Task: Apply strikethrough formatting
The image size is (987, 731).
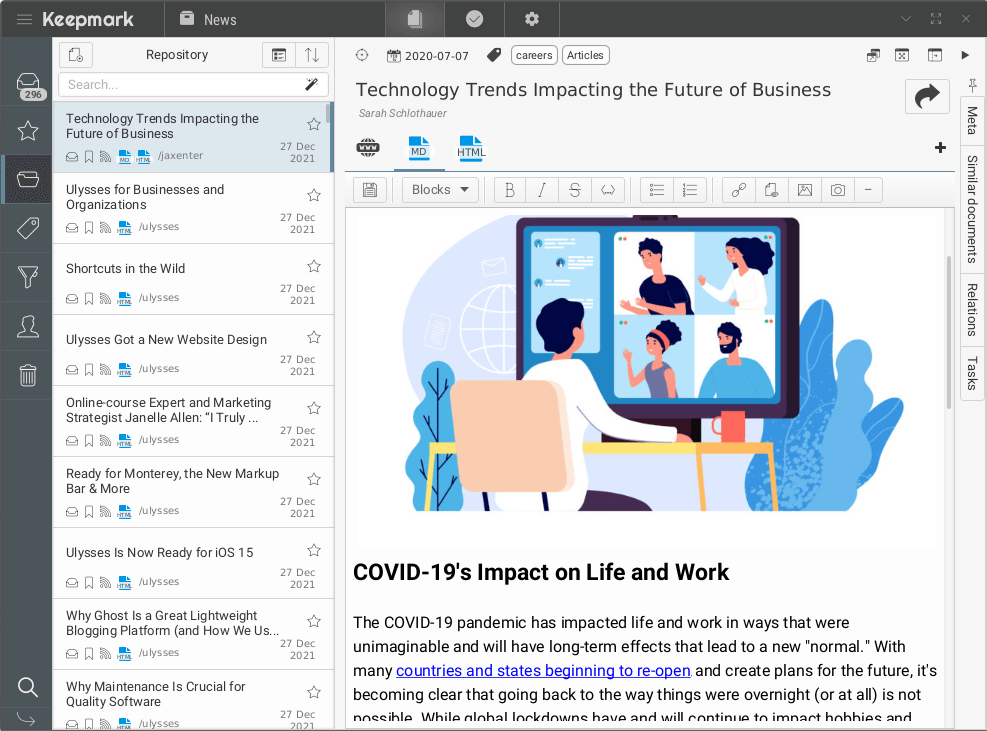Action: click(x=575, y=190)
